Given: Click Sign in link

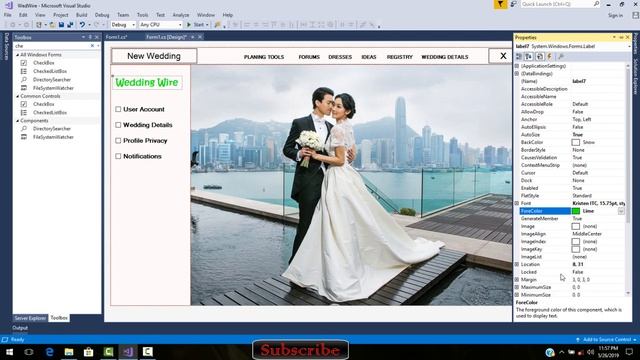Looking at the screenshot, I should click(615, 15).
